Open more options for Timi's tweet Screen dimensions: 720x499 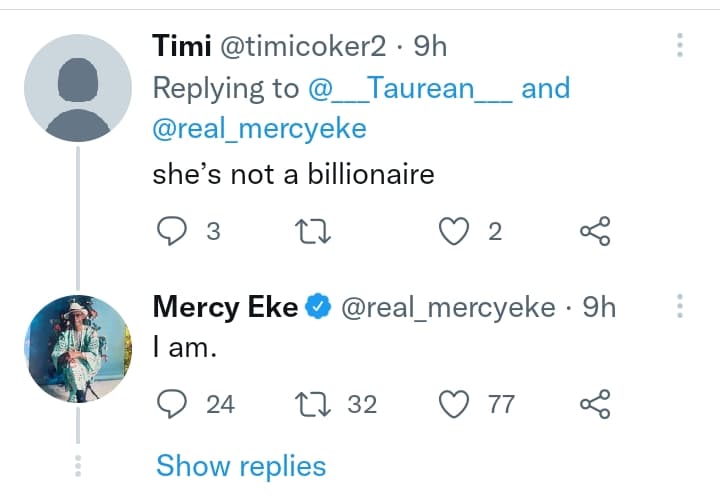click(x=680, y=45)
